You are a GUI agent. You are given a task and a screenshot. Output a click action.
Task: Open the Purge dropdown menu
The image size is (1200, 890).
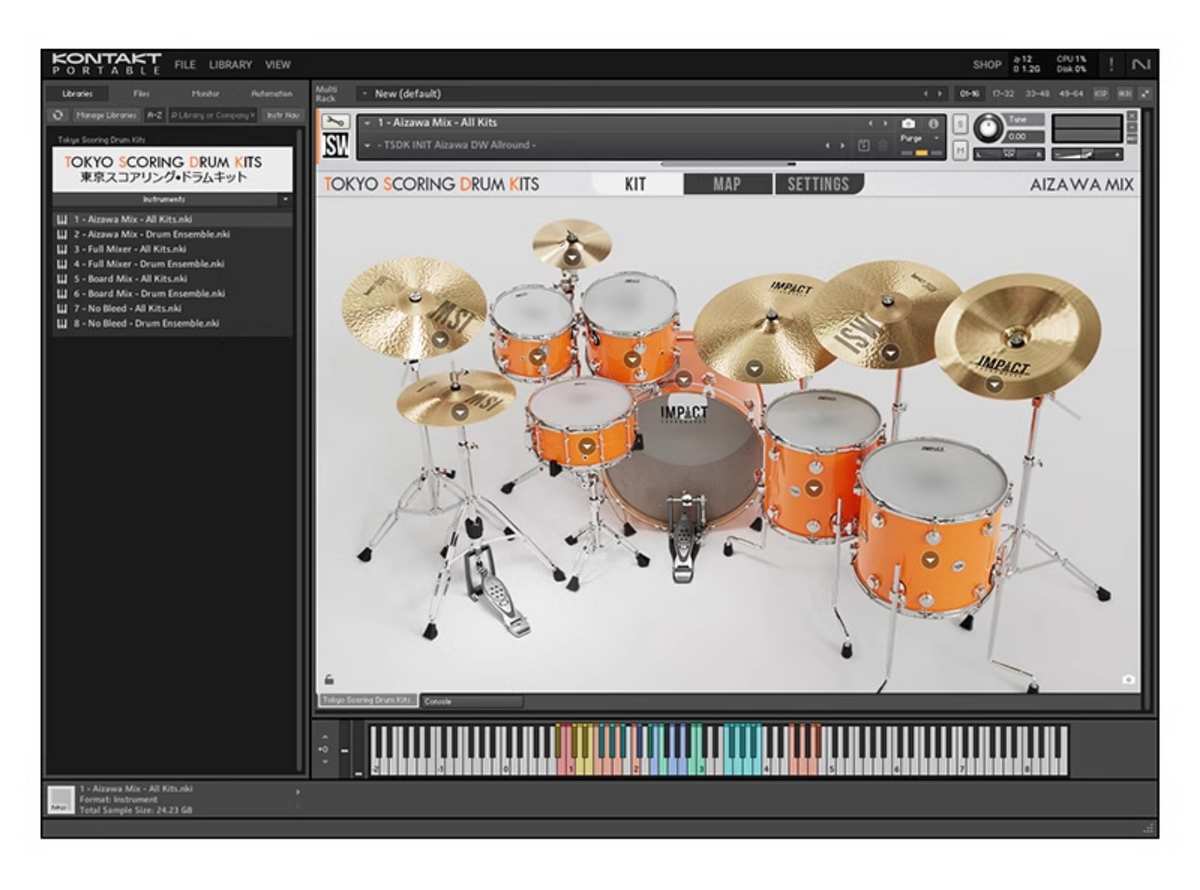point(921,138)
